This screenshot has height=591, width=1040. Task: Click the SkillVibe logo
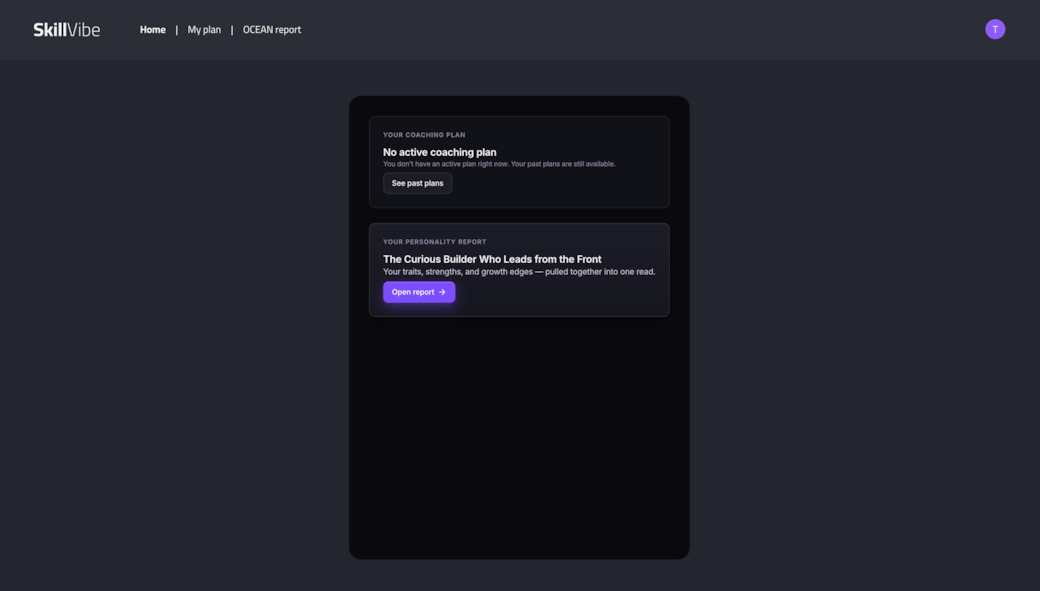[x=66, y=30]
